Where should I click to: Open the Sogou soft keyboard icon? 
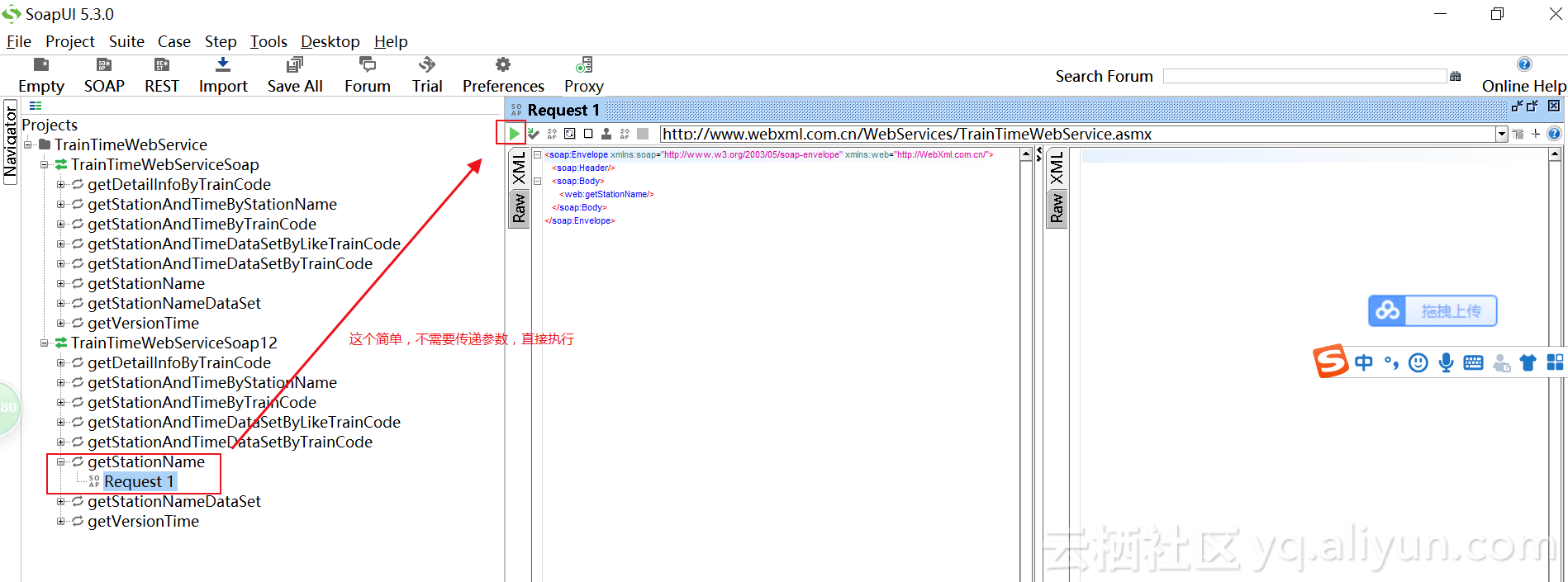[x=1473, y=362]
